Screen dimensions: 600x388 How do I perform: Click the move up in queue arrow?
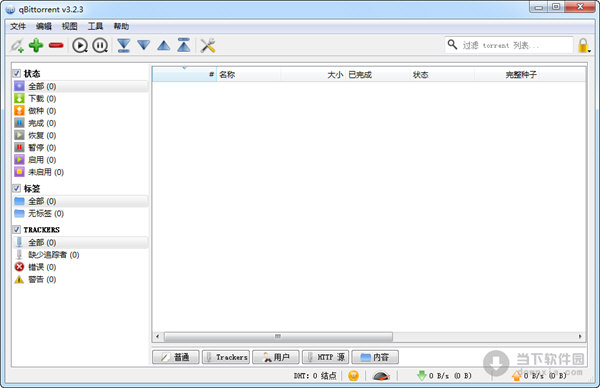pyautogui.click(x=164, y=46)
